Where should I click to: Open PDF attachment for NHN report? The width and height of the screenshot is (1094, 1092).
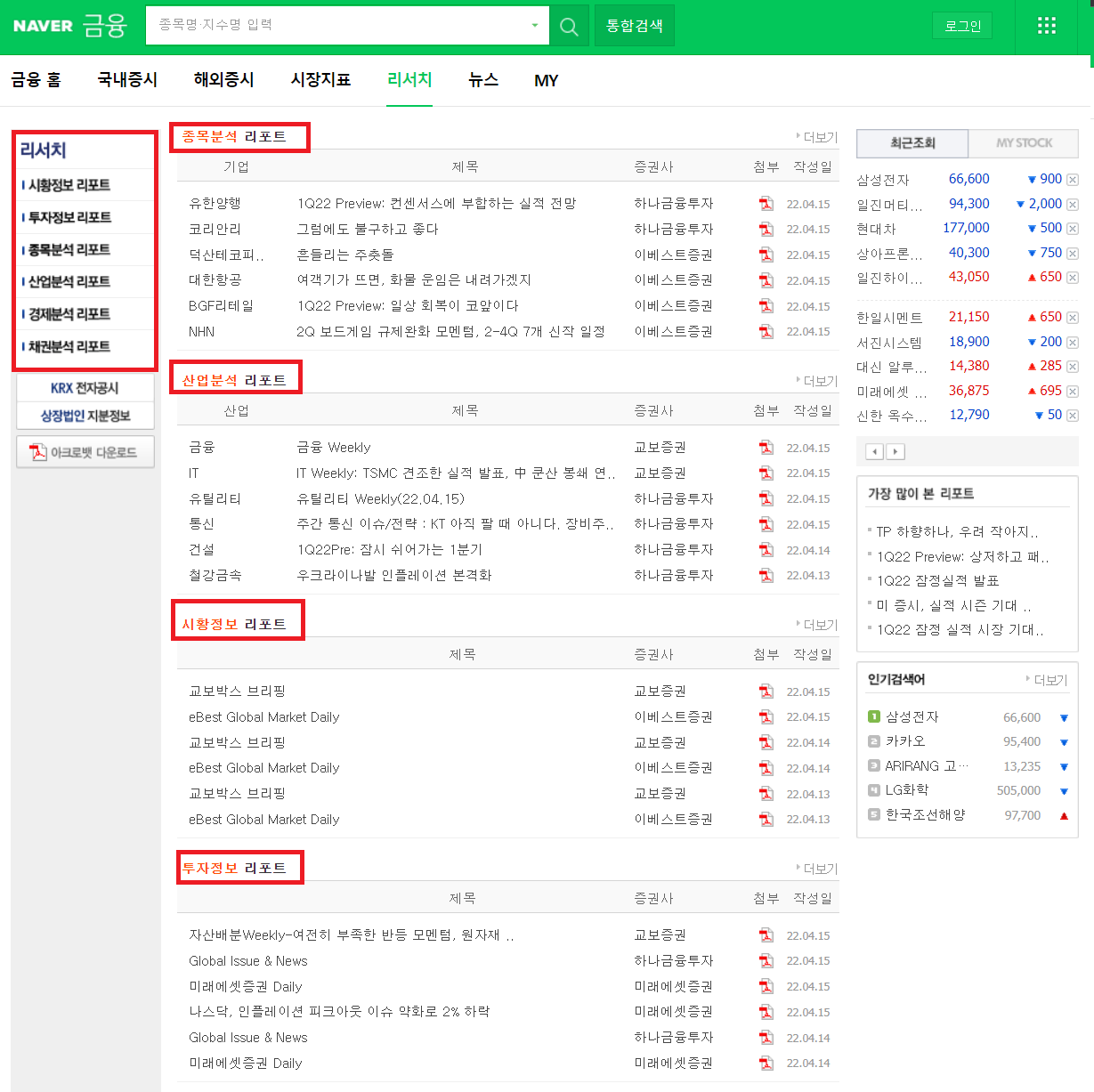pos(766,332)
